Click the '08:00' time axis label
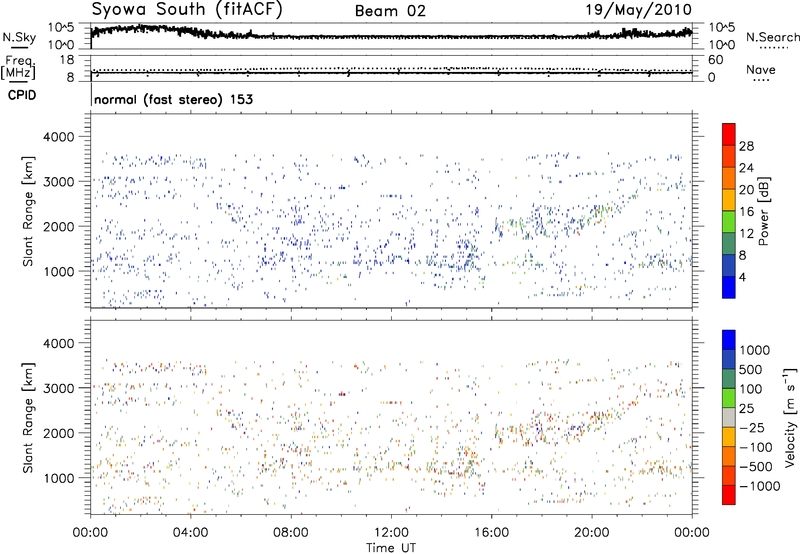Image resolution: width=800 pixels, height=554 pixels. pyautogui.click(x=291, y=533)
